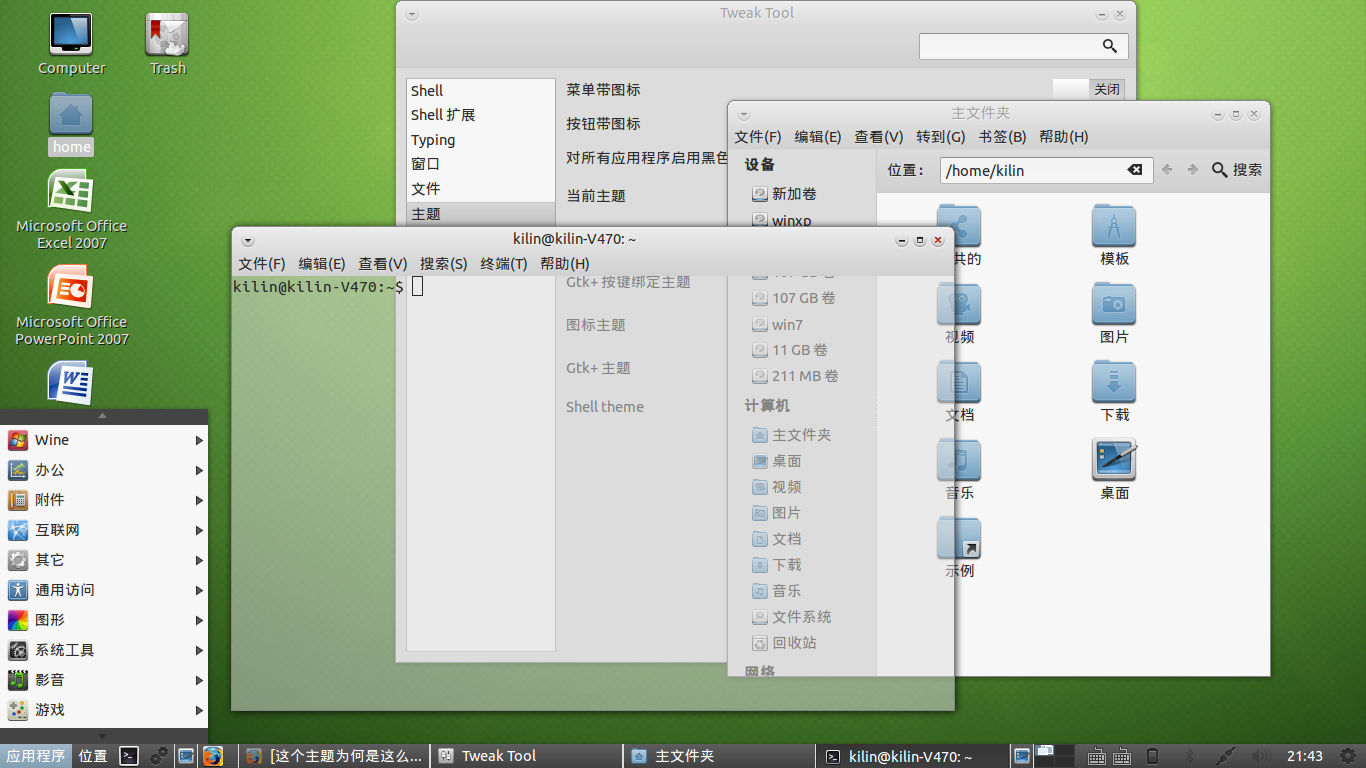Open the gears settings launcher in the panel
The image size is (1366, 768).
tap(158, 756)
